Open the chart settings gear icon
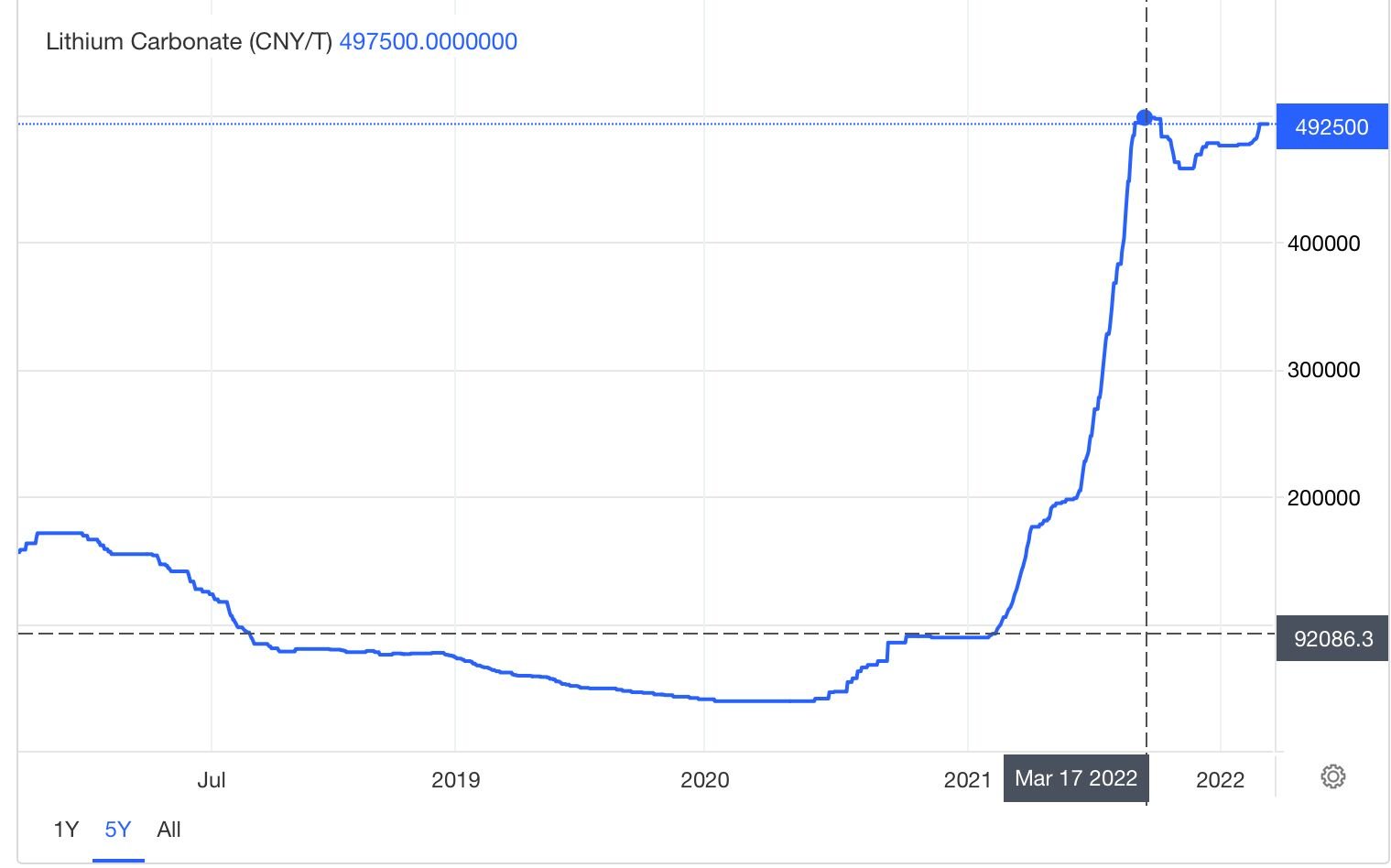The width and height of the screenshot is (1391, 868). [1332, 777]
